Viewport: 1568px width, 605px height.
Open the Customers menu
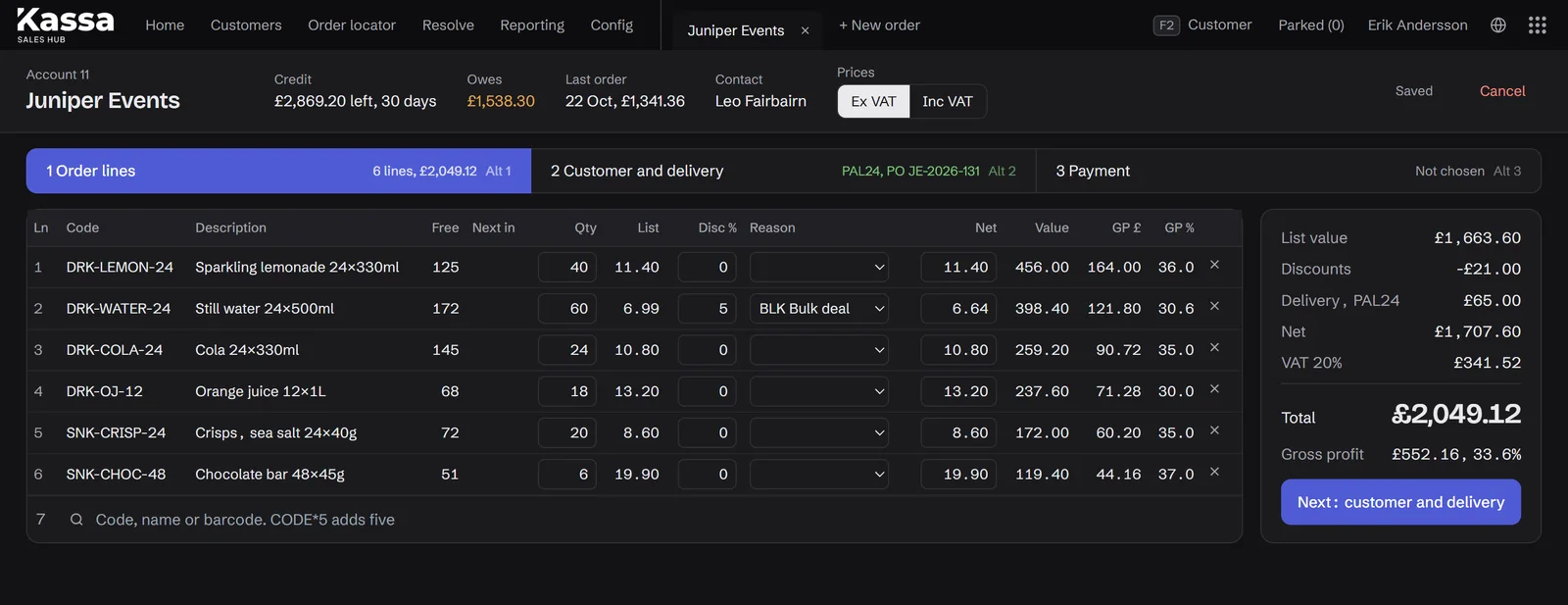click(246, 25)
